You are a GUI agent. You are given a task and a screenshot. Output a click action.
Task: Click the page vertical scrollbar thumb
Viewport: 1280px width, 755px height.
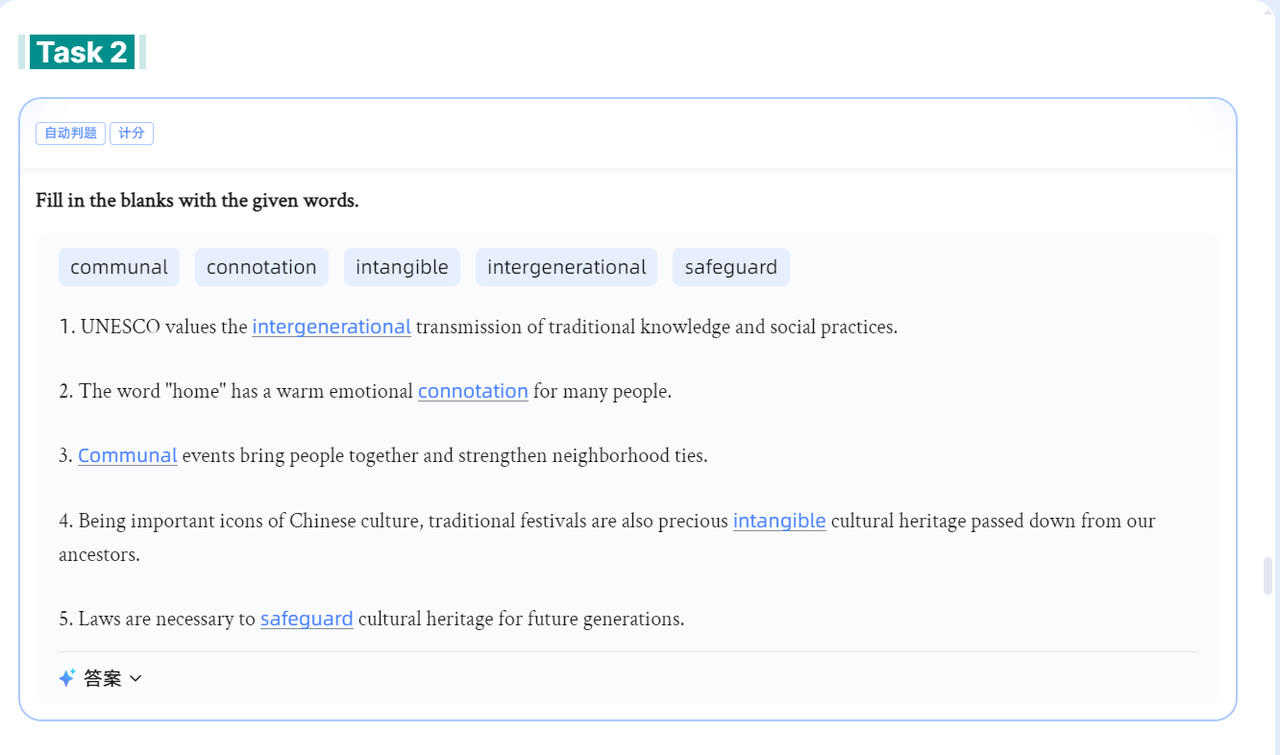(x=1268, y=576)
